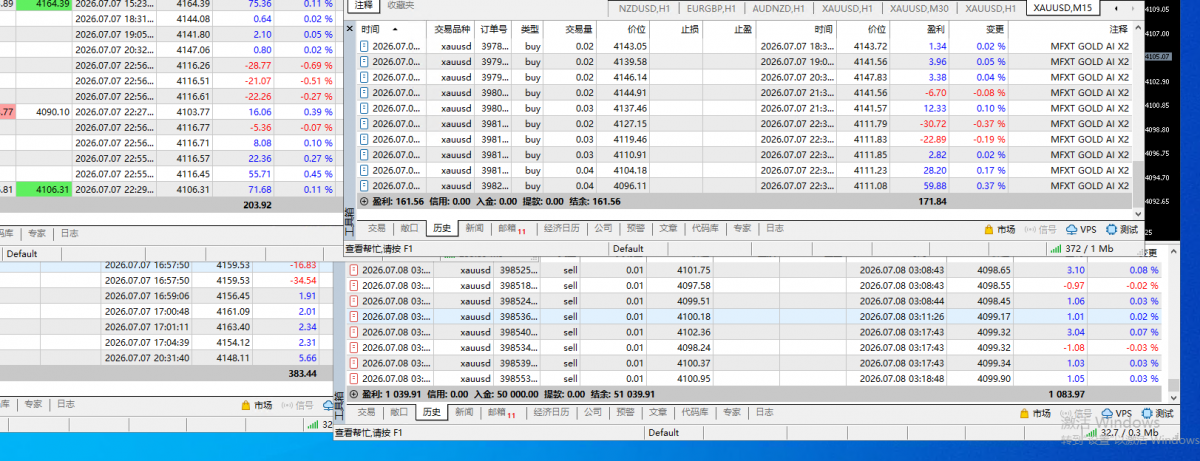The image size is (1200, 461).
Task: Open 测试 in the lower right window
Action: 1157,412
